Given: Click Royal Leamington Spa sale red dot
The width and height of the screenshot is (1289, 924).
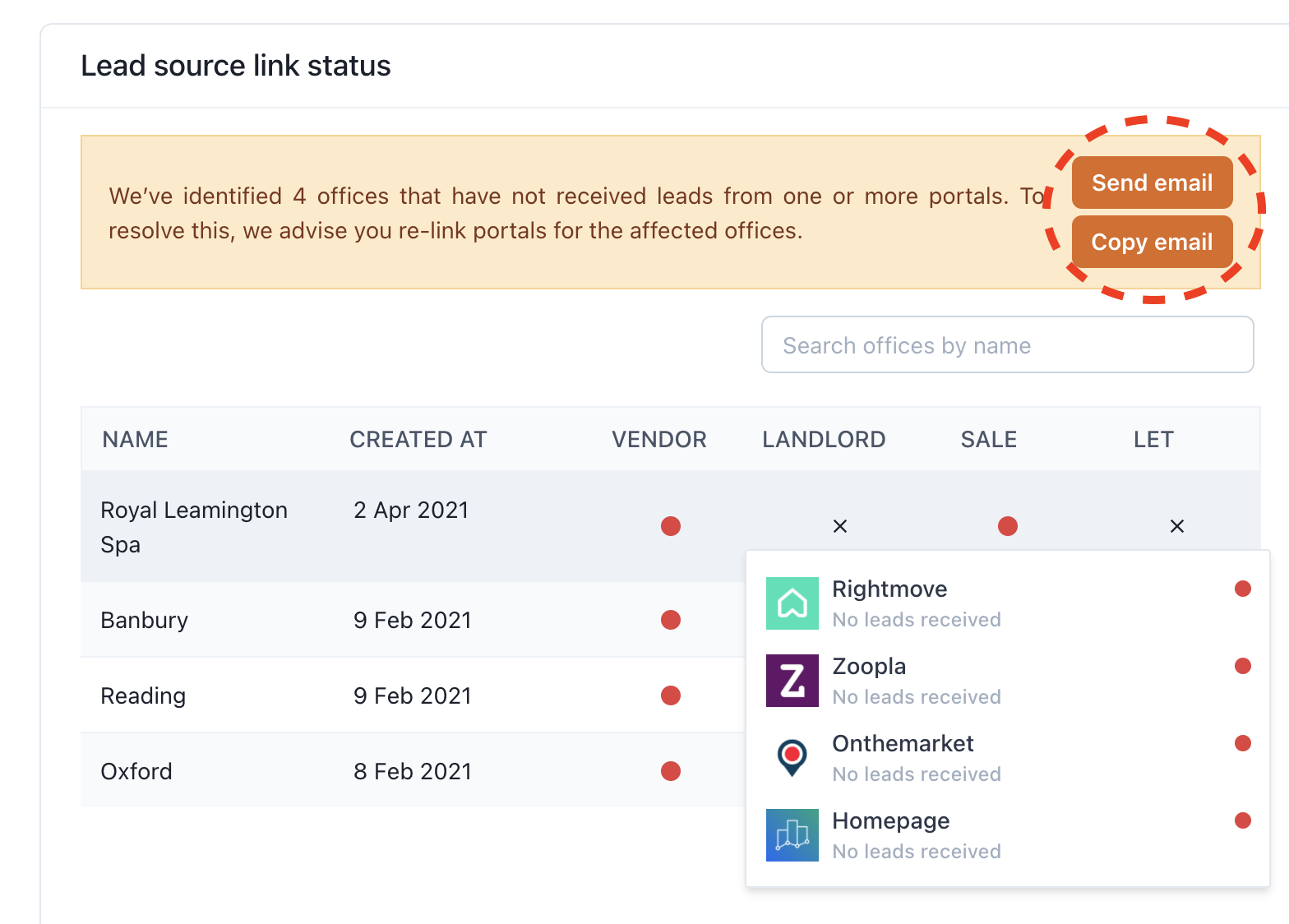Looking at the screenshot, I should tap(1008, 526).
